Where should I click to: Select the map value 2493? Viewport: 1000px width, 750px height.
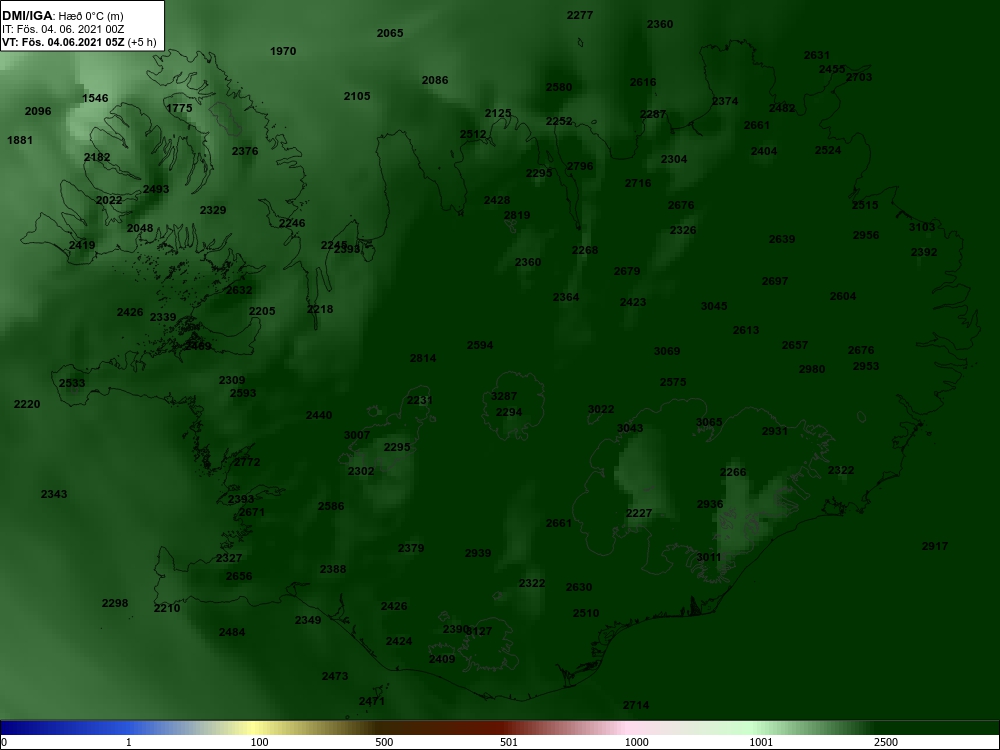(156, 189)
